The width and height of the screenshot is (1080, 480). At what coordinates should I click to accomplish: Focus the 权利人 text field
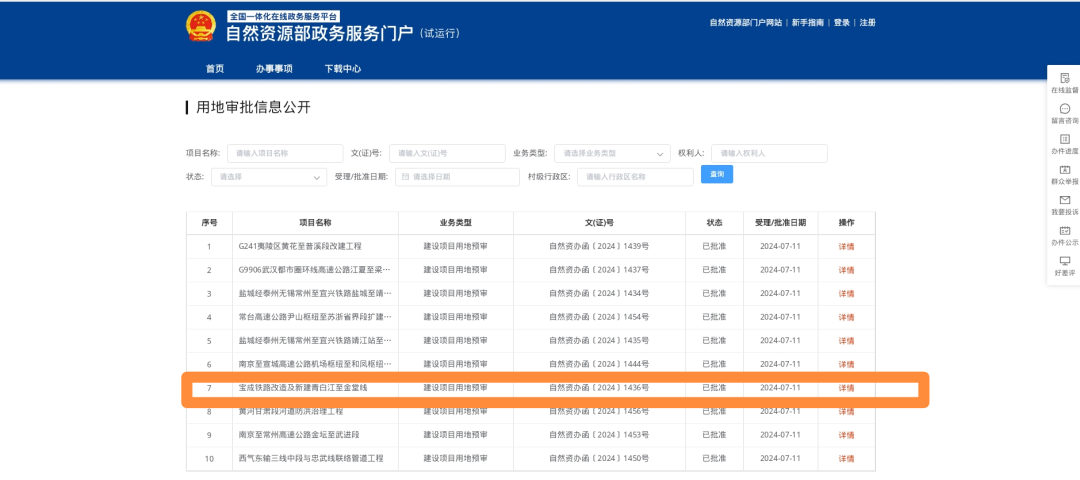point(768,153)
